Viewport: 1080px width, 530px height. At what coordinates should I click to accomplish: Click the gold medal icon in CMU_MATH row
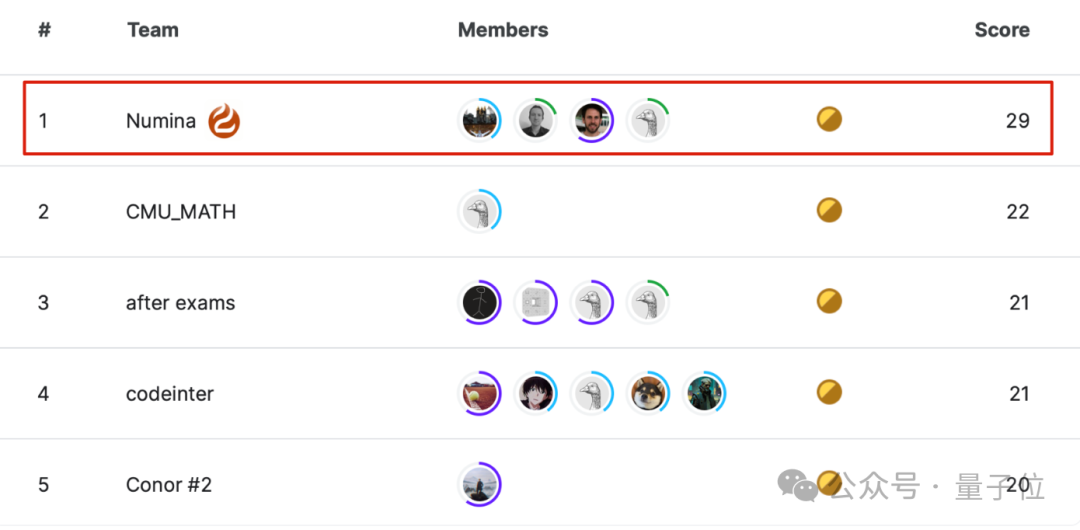(x=829, y=210)
